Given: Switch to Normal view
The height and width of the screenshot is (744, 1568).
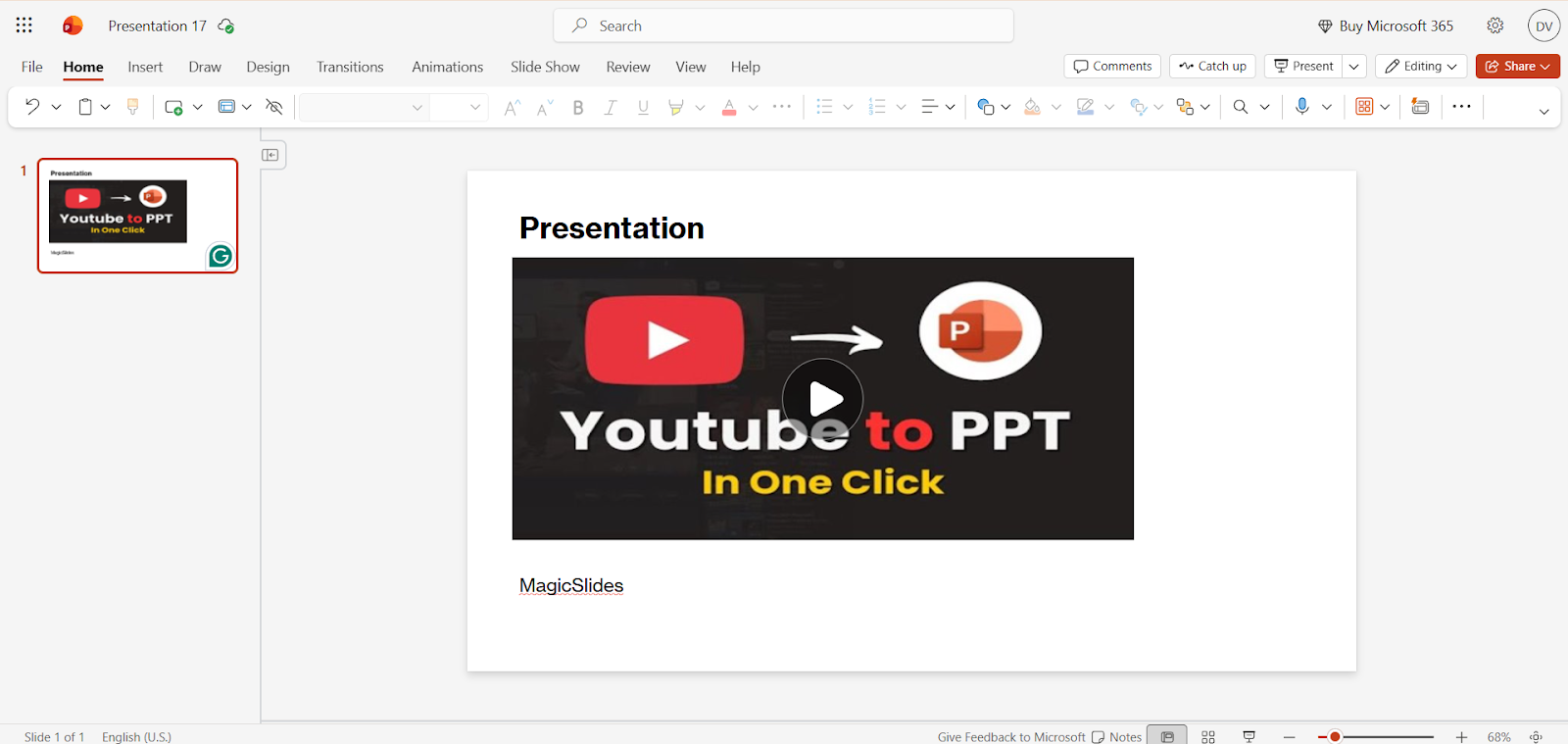Looking at the screenshot, I should [x=1167, y=735].
